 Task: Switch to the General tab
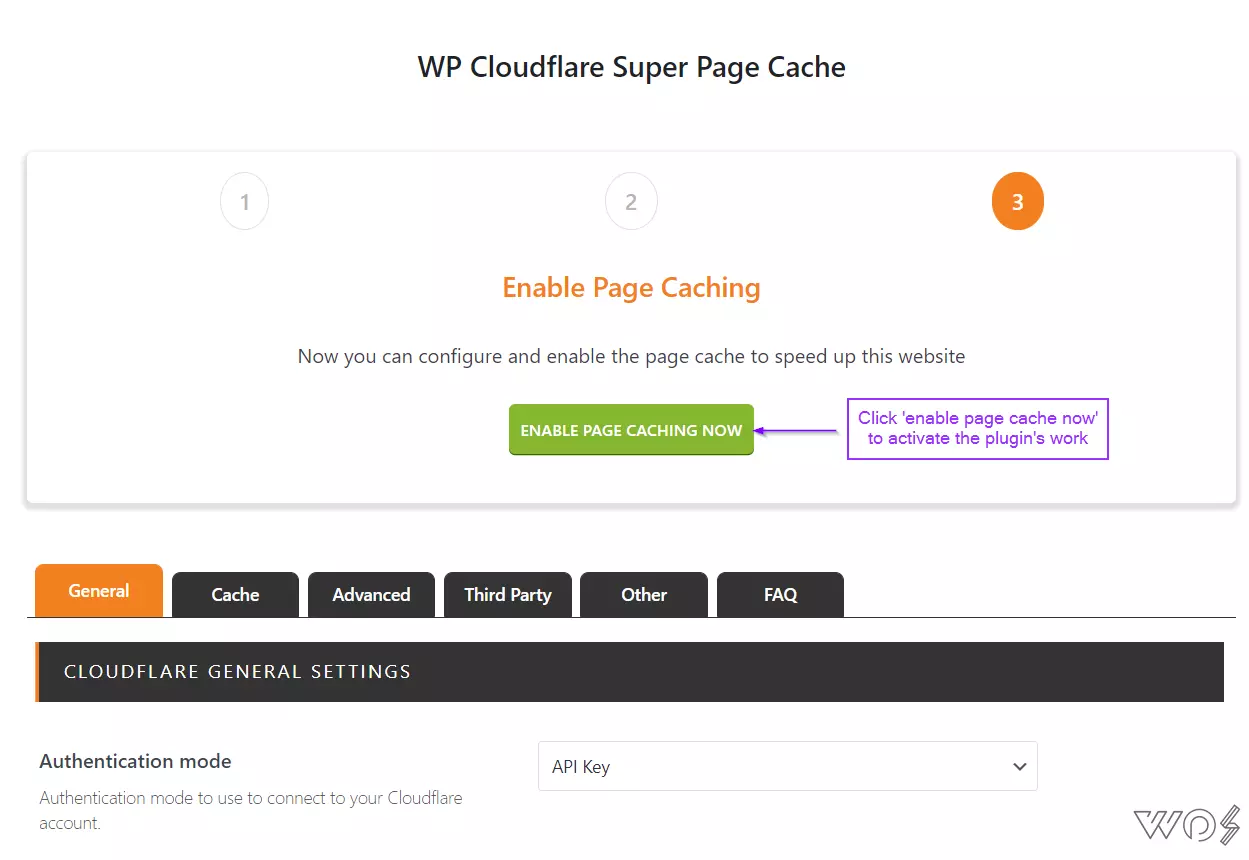point(99,591)
